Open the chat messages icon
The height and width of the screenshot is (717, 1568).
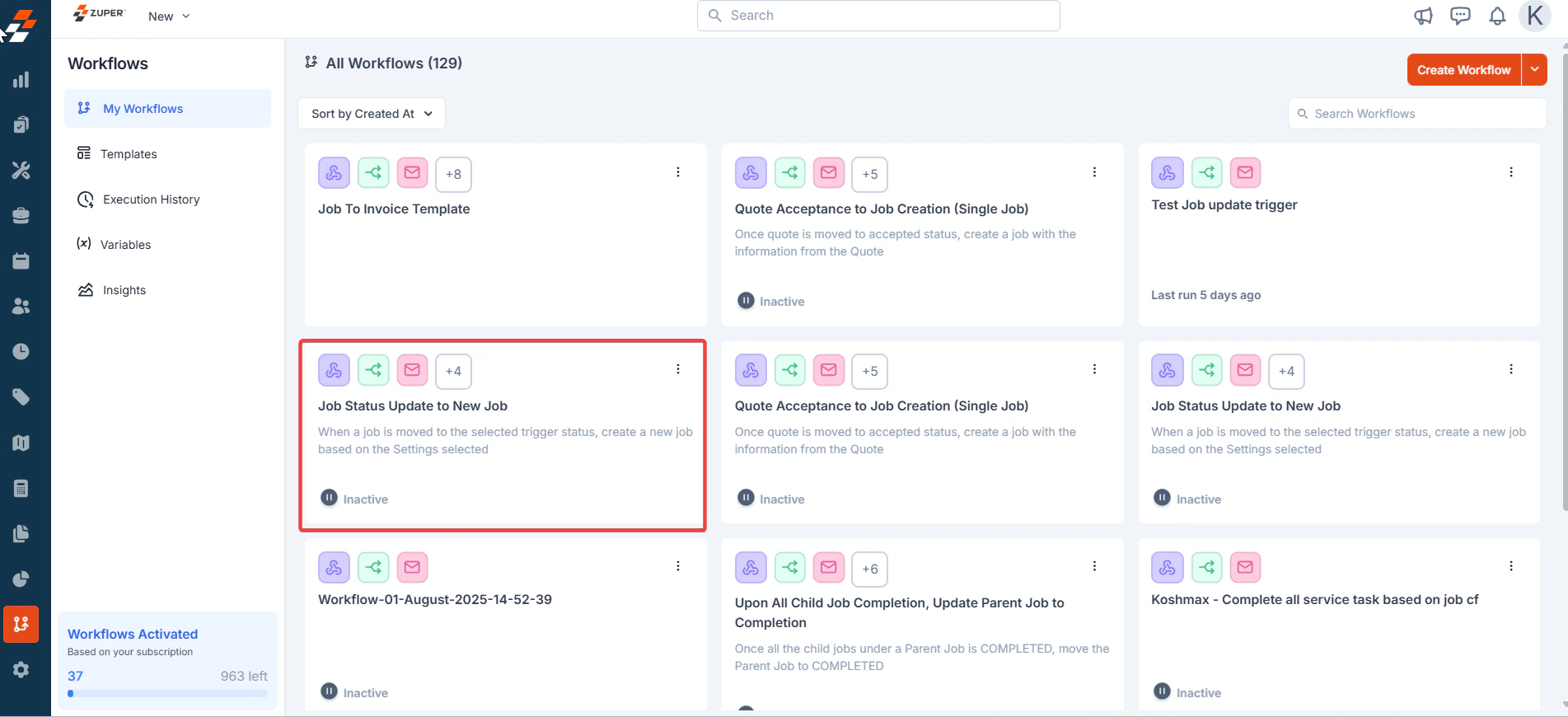click(1460, 16)
